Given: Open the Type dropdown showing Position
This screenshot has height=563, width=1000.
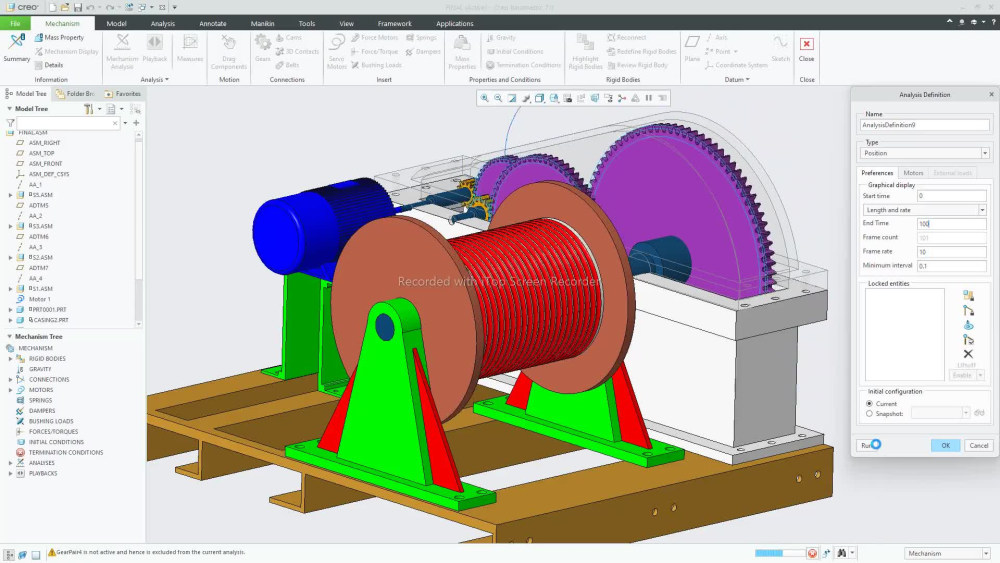Looking at the screenshot, I should coord(925,153).
